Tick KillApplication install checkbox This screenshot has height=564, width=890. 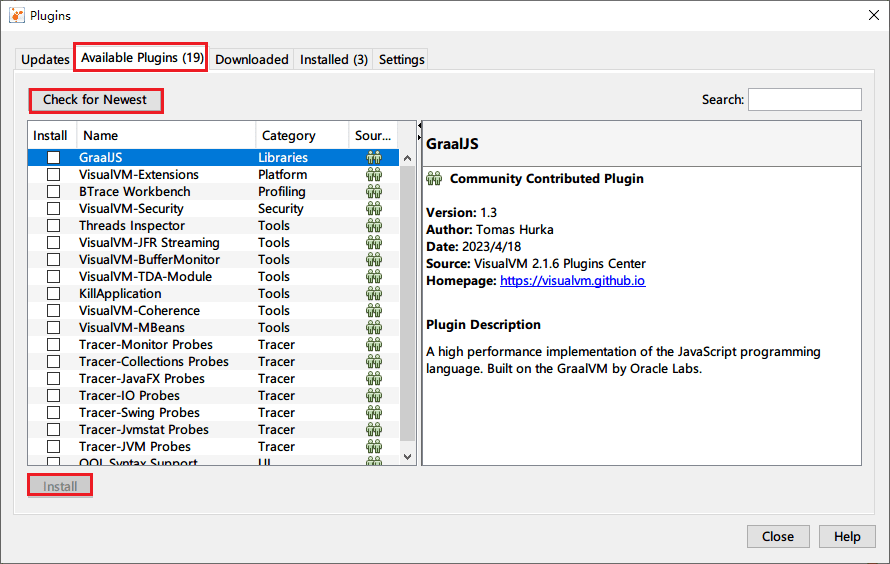[53, 294]
